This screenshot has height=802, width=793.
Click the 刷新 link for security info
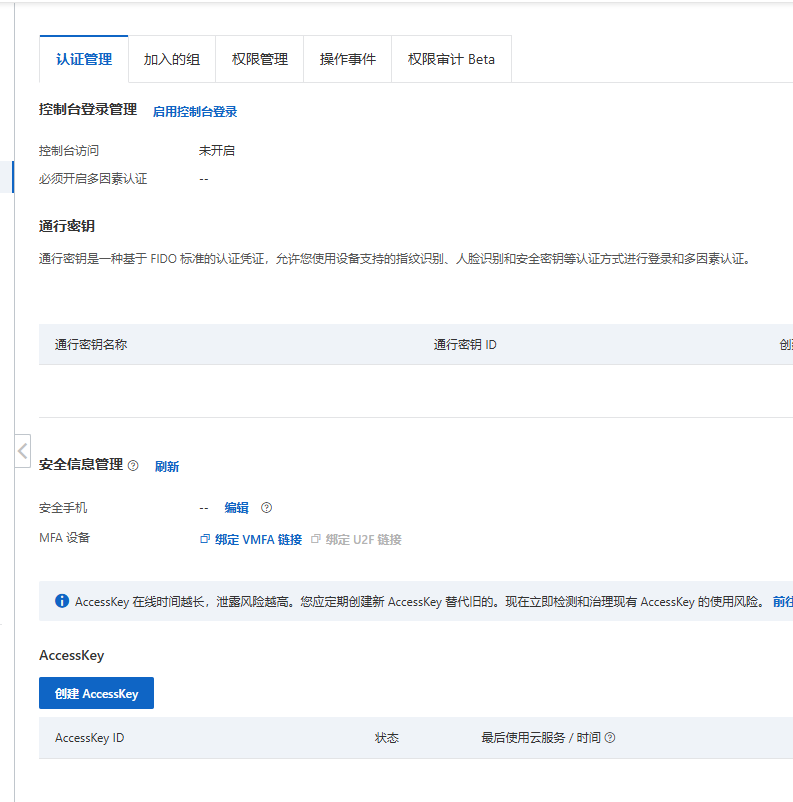(167, 466)
